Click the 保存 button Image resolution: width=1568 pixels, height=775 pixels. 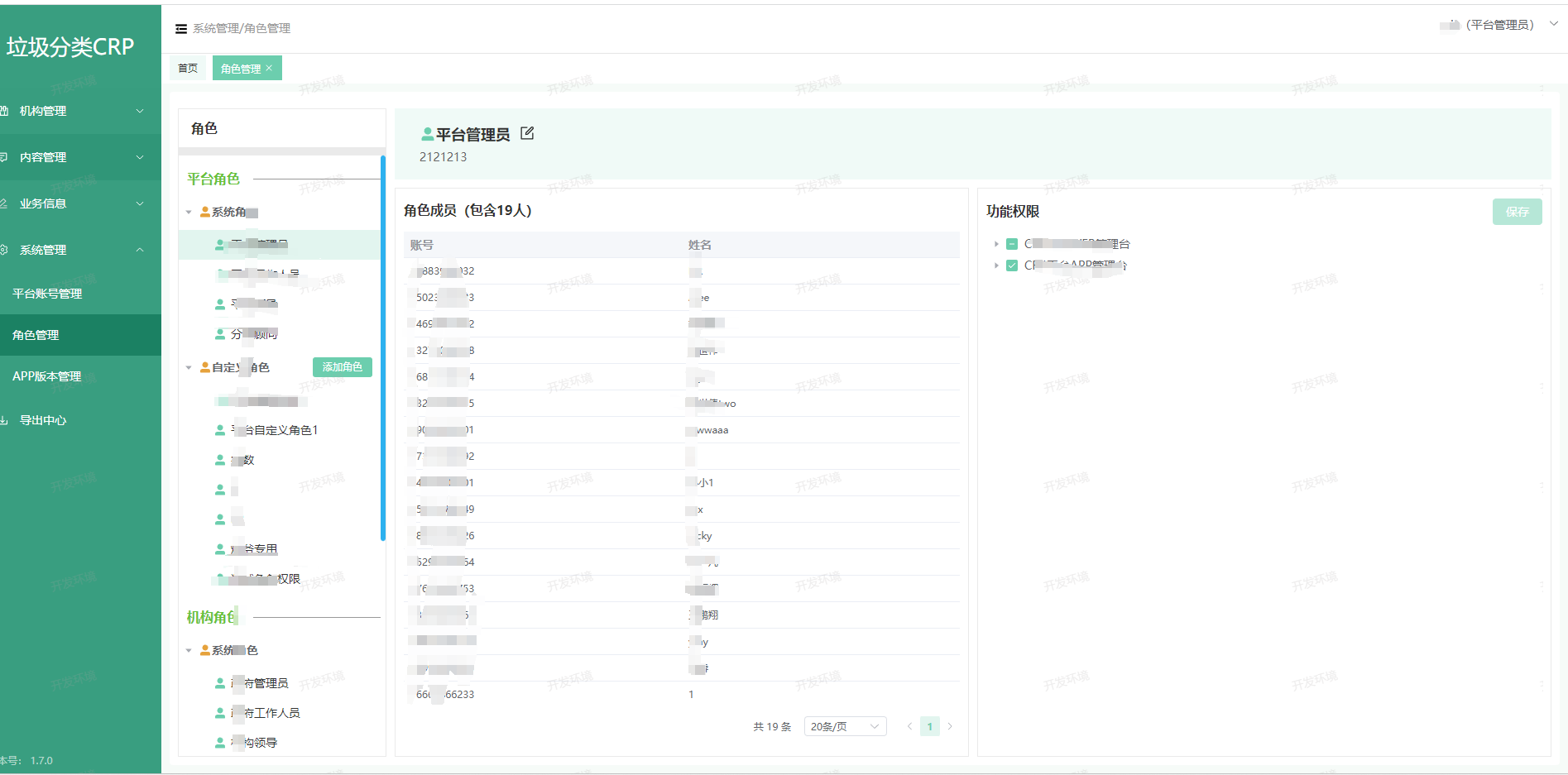tap(1517, 212)
